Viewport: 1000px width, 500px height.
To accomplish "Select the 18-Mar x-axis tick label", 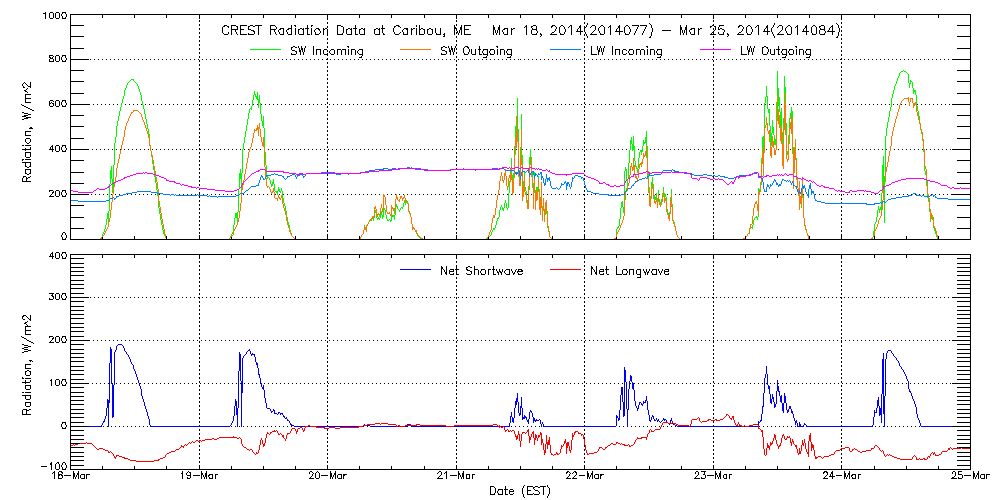I will (72, 476).
